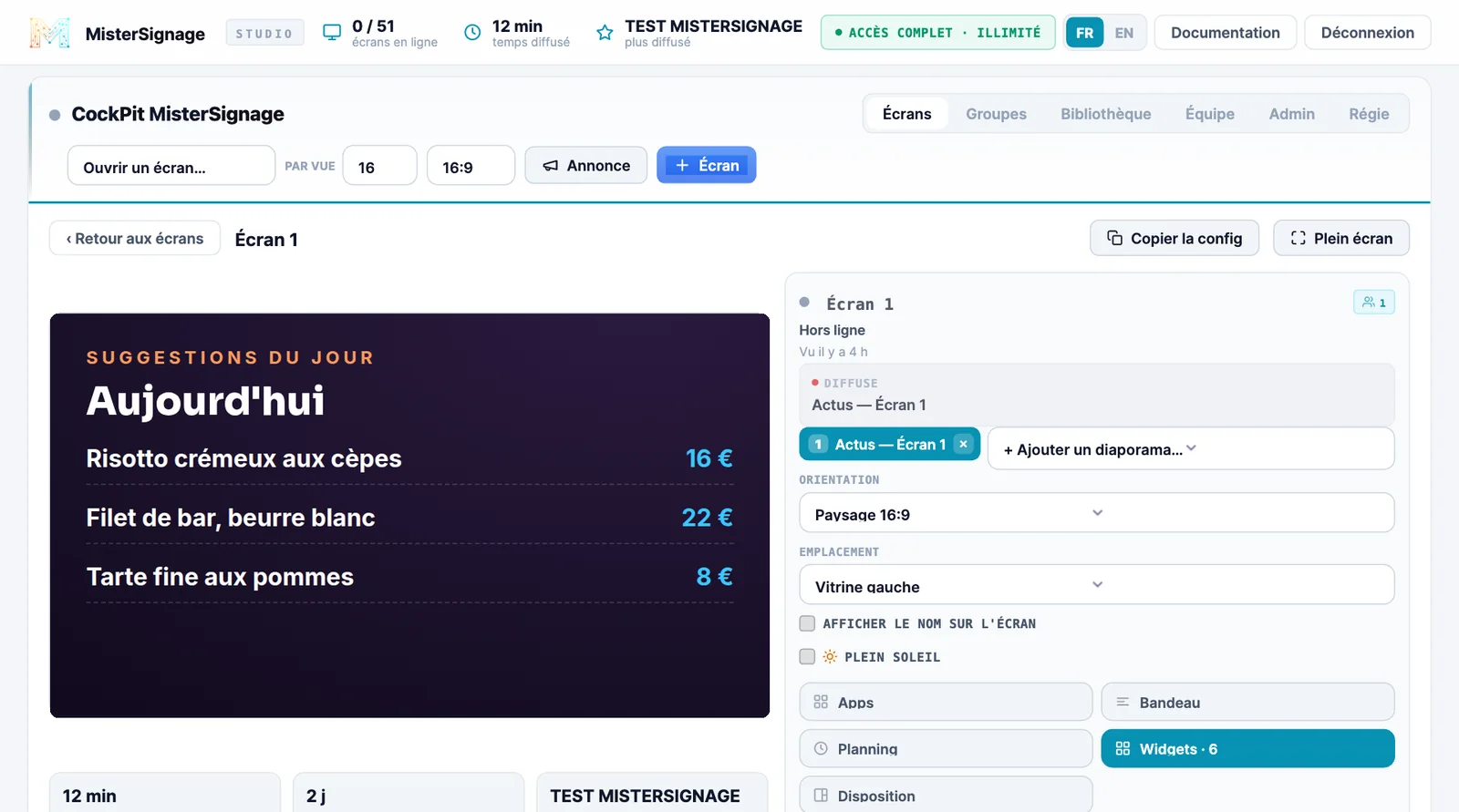Screen dimensions: 1459x812
Task: Switch to the Bibliothèque tab
Action: (x=1105, y=114)
